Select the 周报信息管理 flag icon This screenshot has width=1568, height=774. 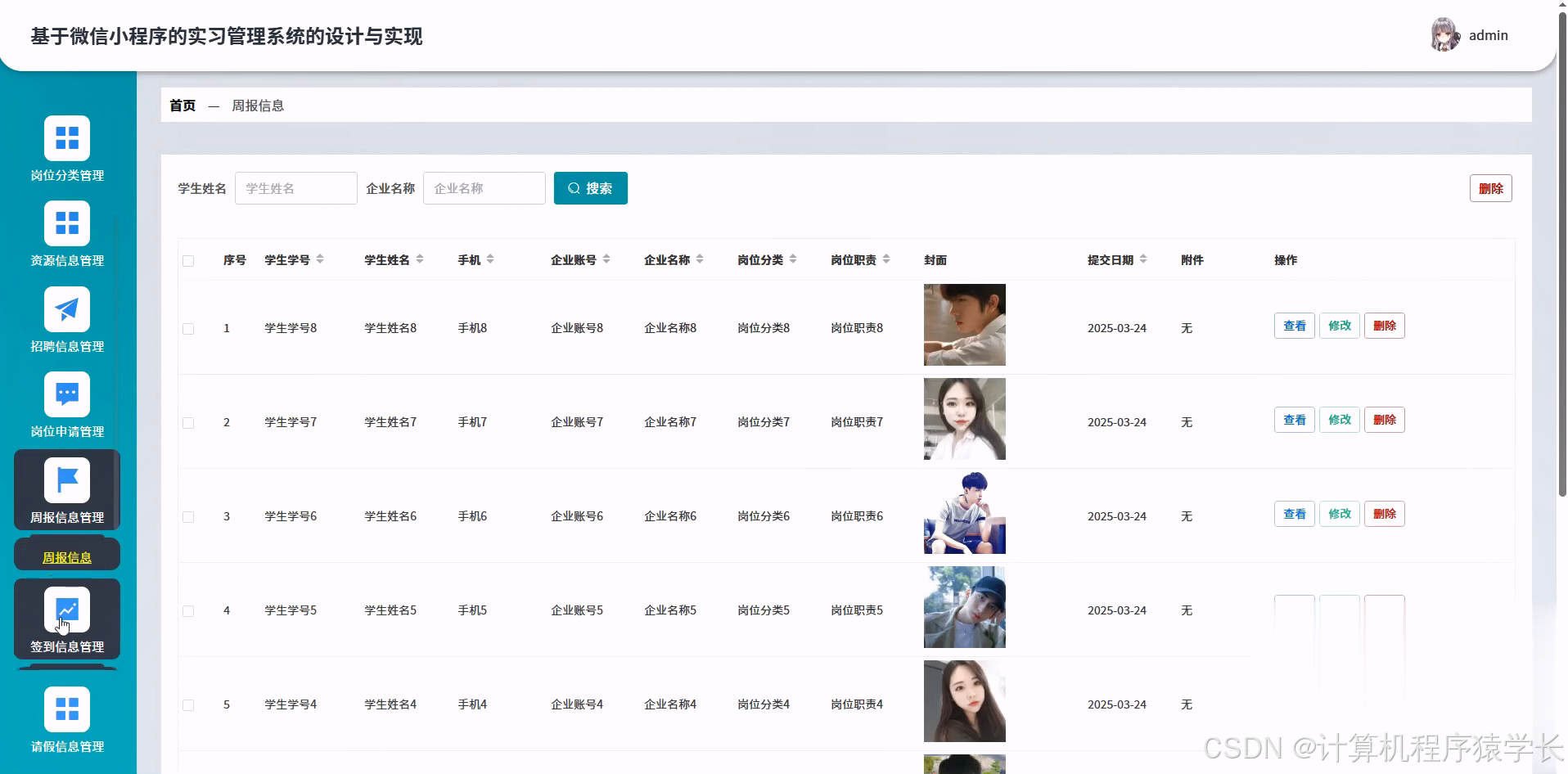coord(67,480)
